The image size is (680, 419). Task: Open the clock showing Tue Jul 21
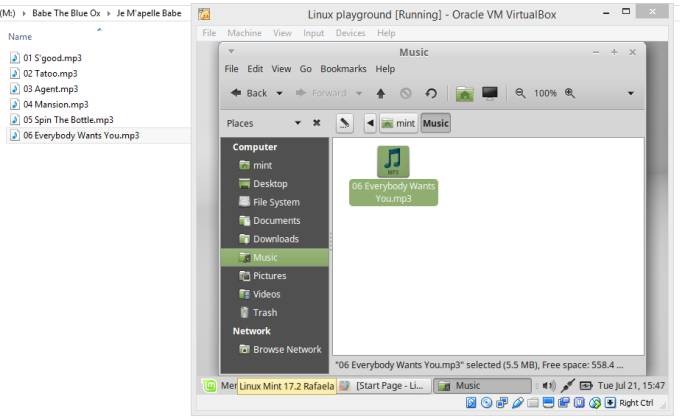coord(631,385)
